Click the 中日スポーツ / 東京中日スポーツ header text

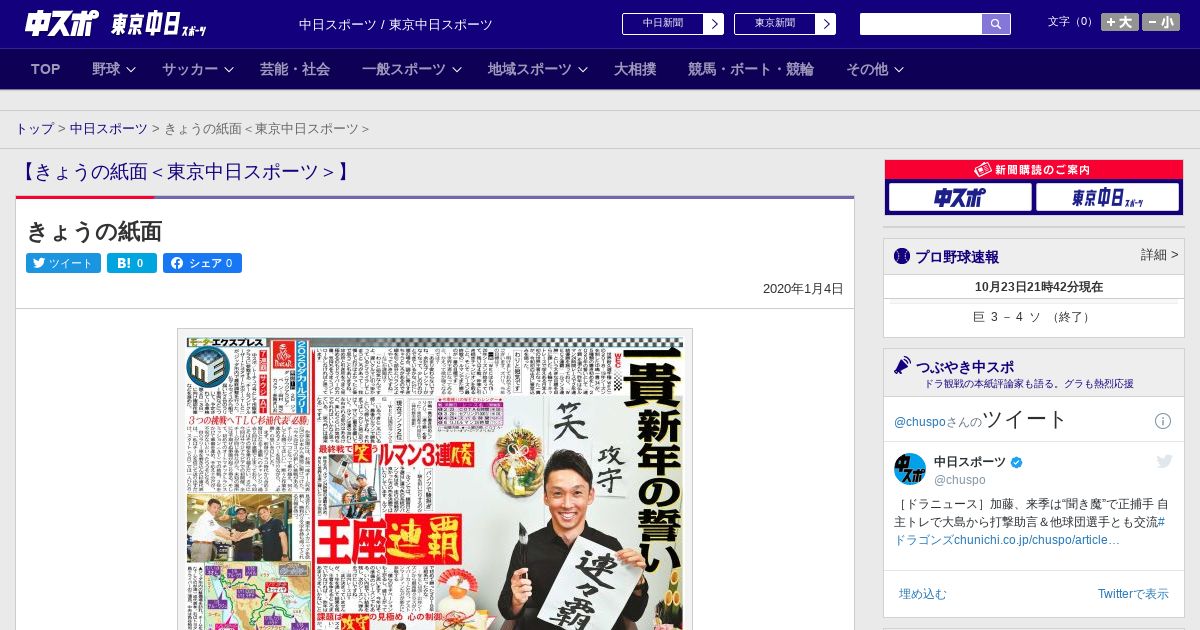(396, 24)
